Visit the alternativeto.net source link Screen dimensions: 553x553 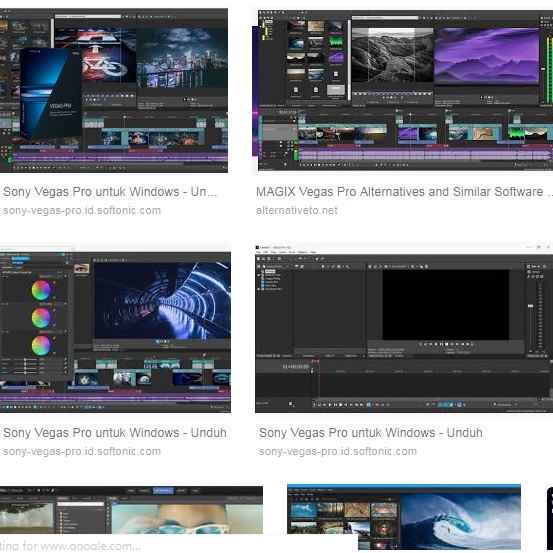click(x=297, y=211)
